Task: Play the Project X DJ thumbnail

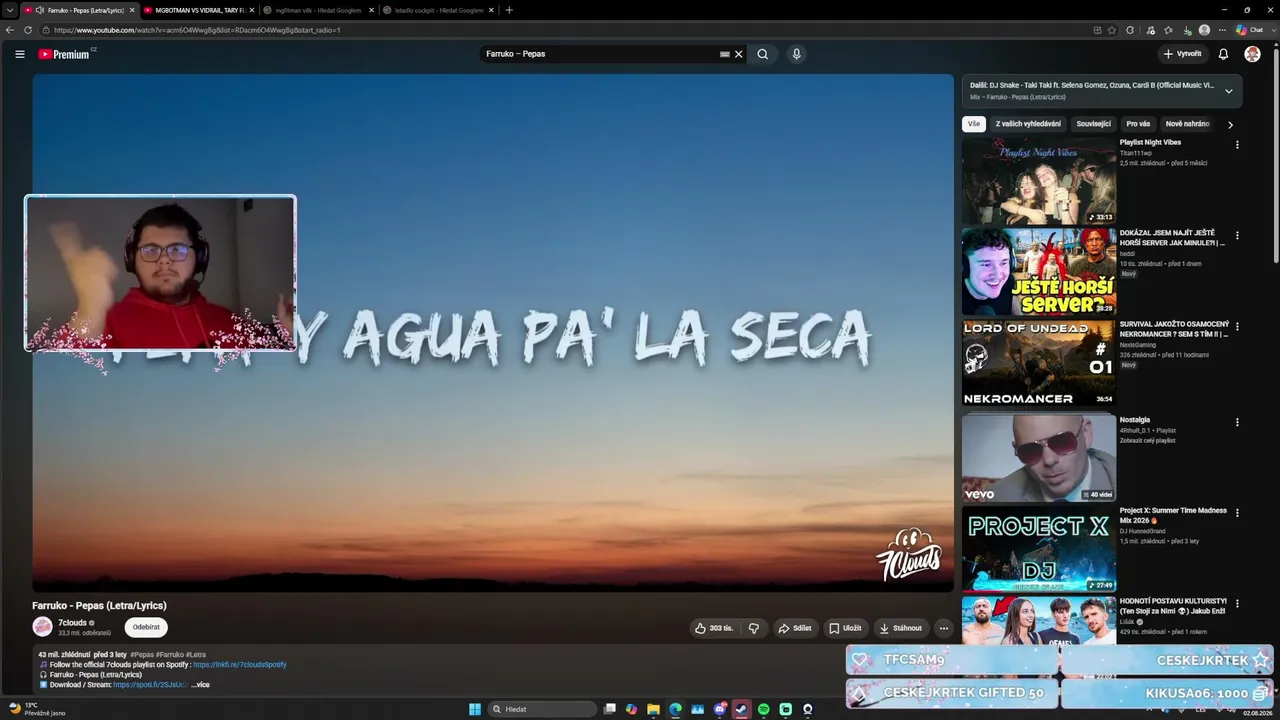Action: click(1039, 549)
